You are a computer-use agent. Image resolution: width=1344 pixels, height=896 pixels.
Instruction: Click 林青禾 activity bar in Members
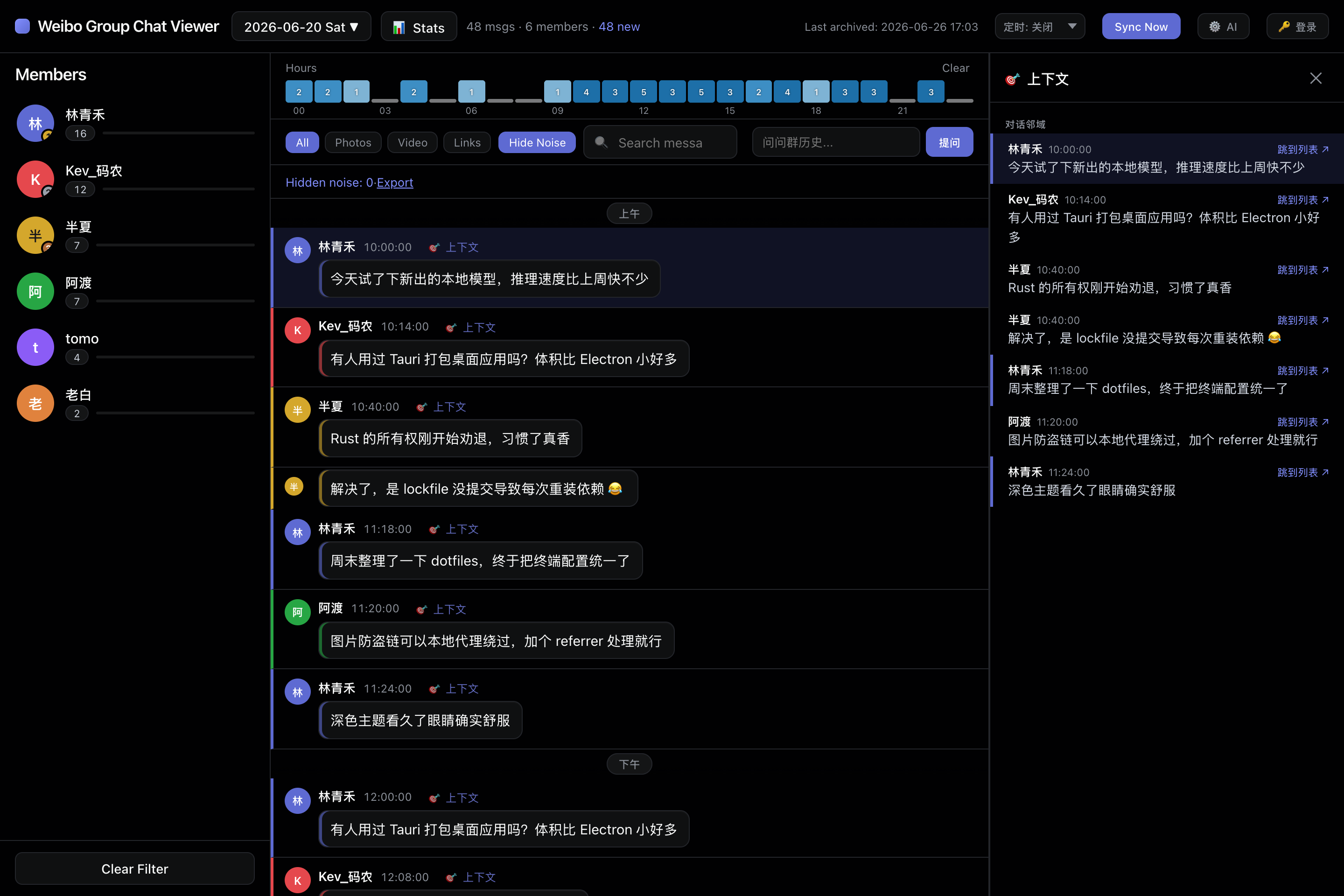coord(178,133)
